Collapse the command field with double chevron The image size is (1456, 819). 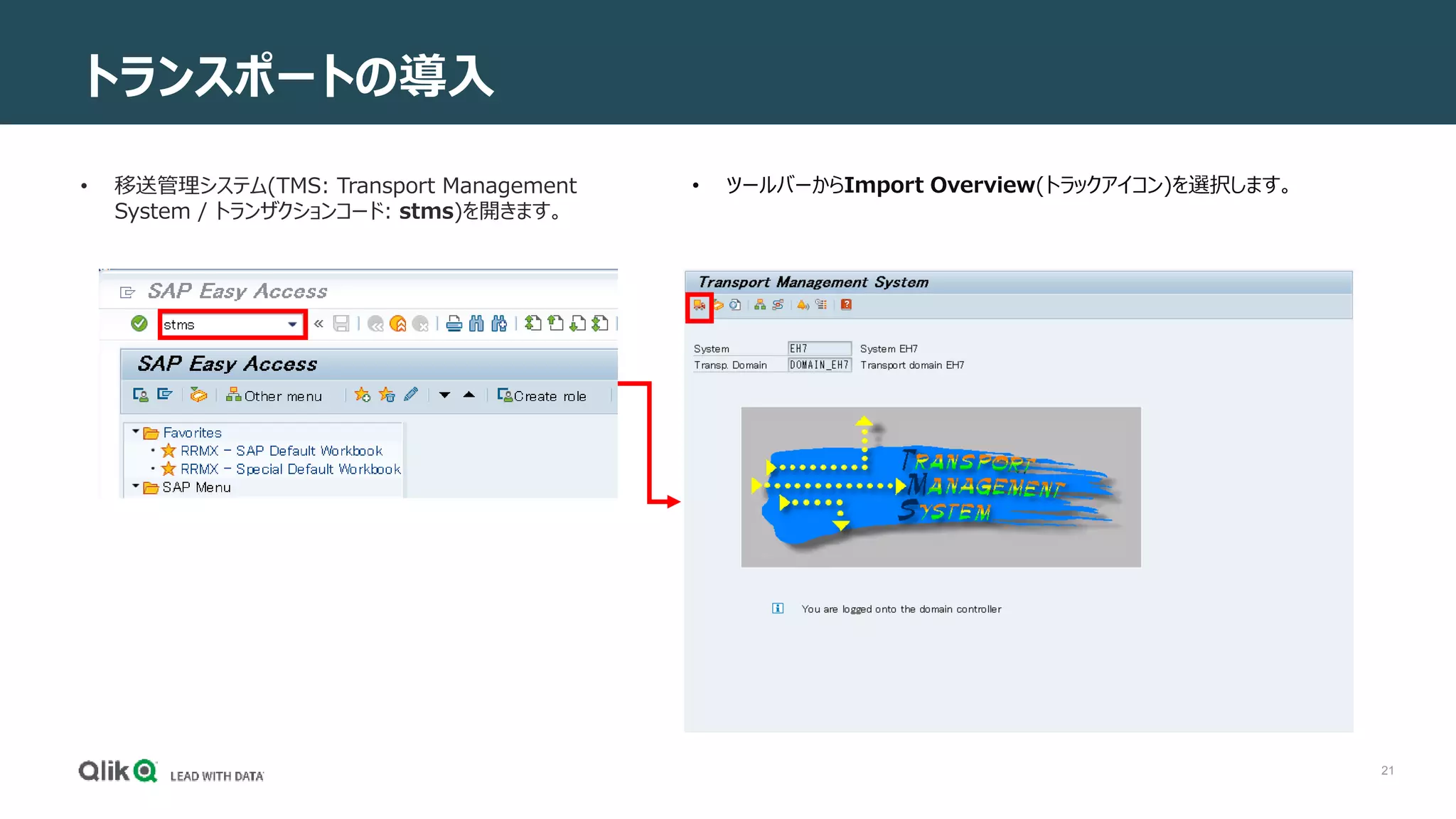pyautogui.click(x=318, y=324)
